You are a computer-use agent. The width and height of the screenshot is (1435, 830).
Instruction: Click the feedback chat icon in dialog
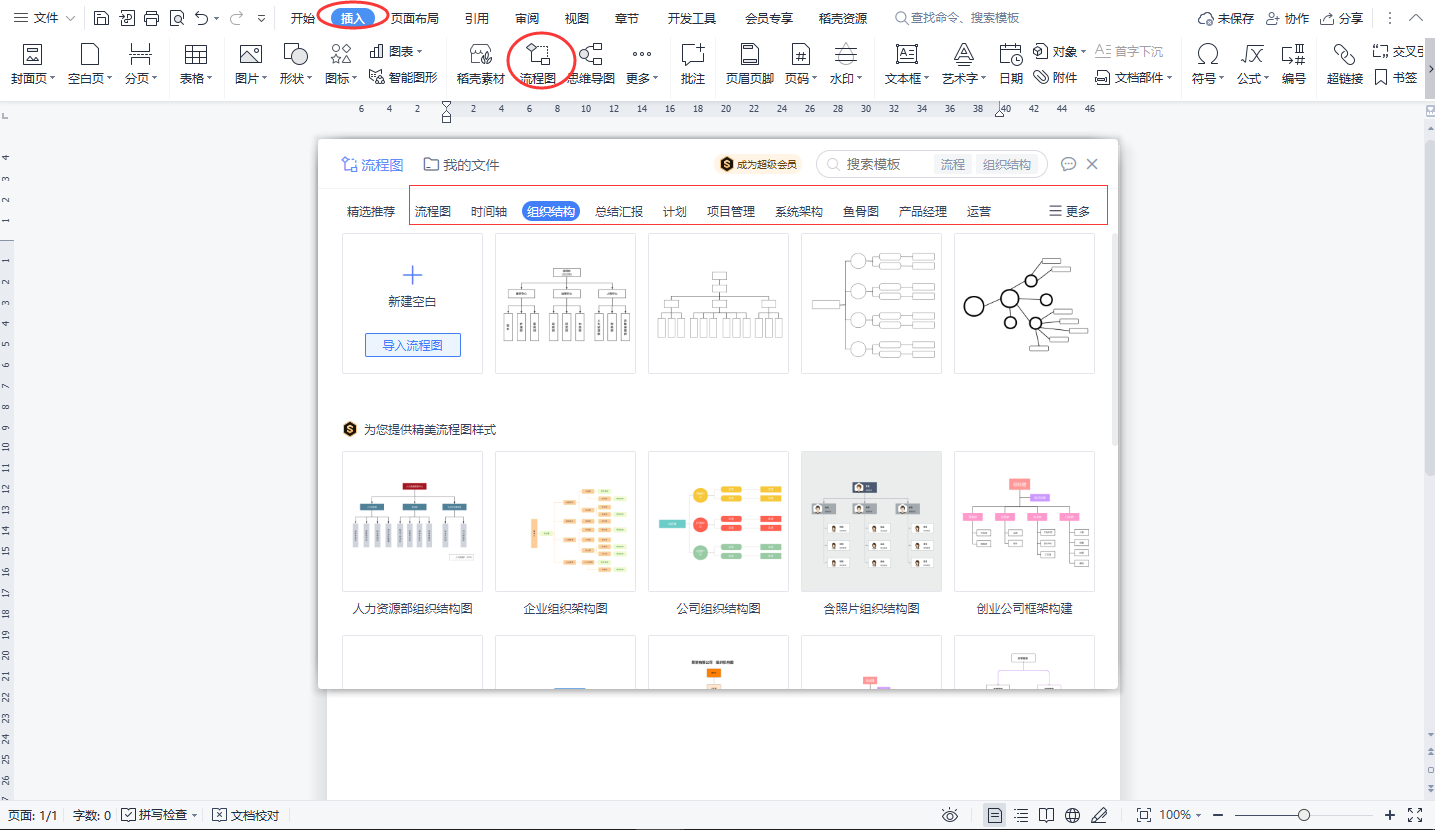1068,164
